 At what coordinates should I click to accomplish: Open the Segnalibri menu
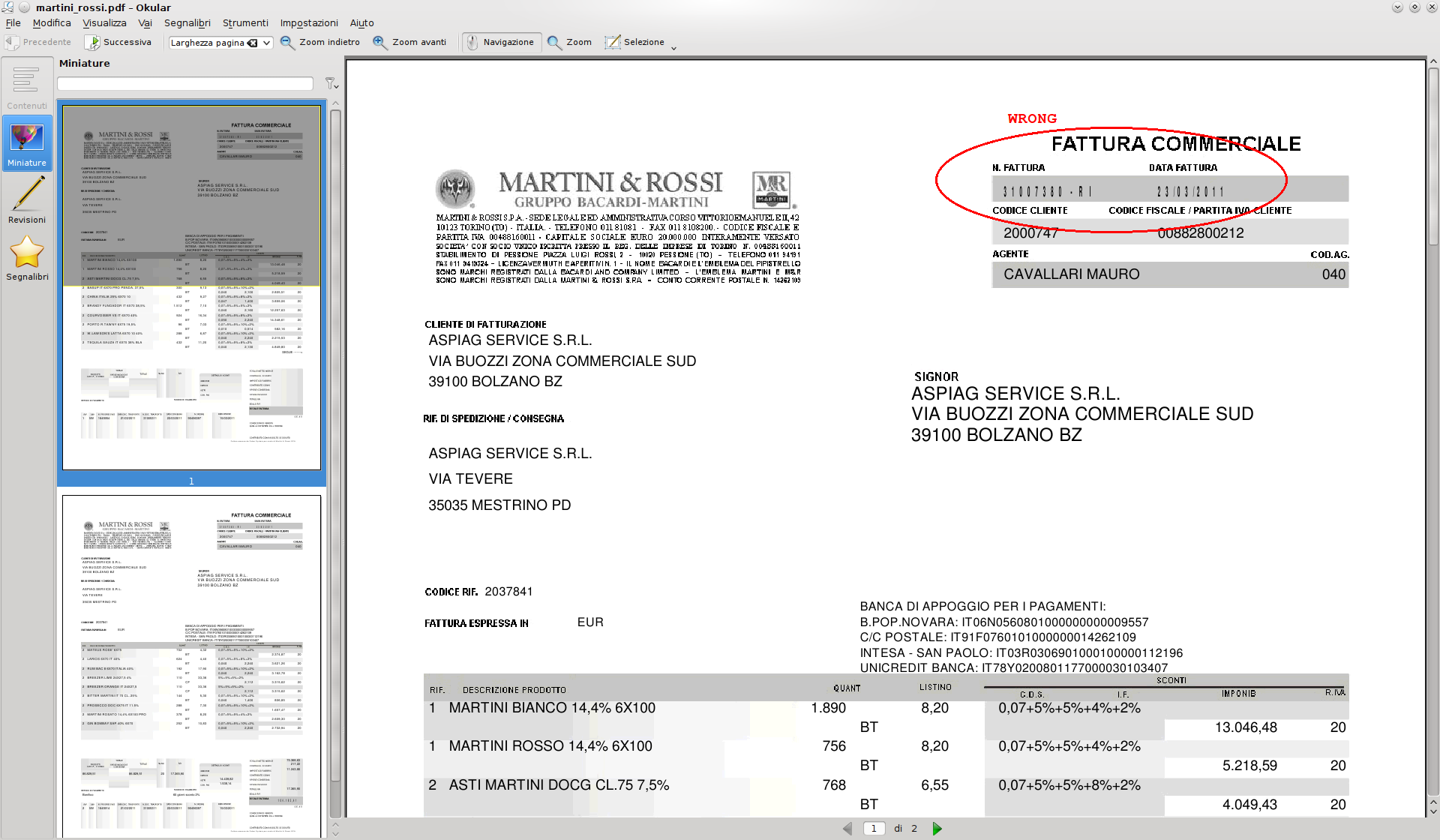point(187,22)
